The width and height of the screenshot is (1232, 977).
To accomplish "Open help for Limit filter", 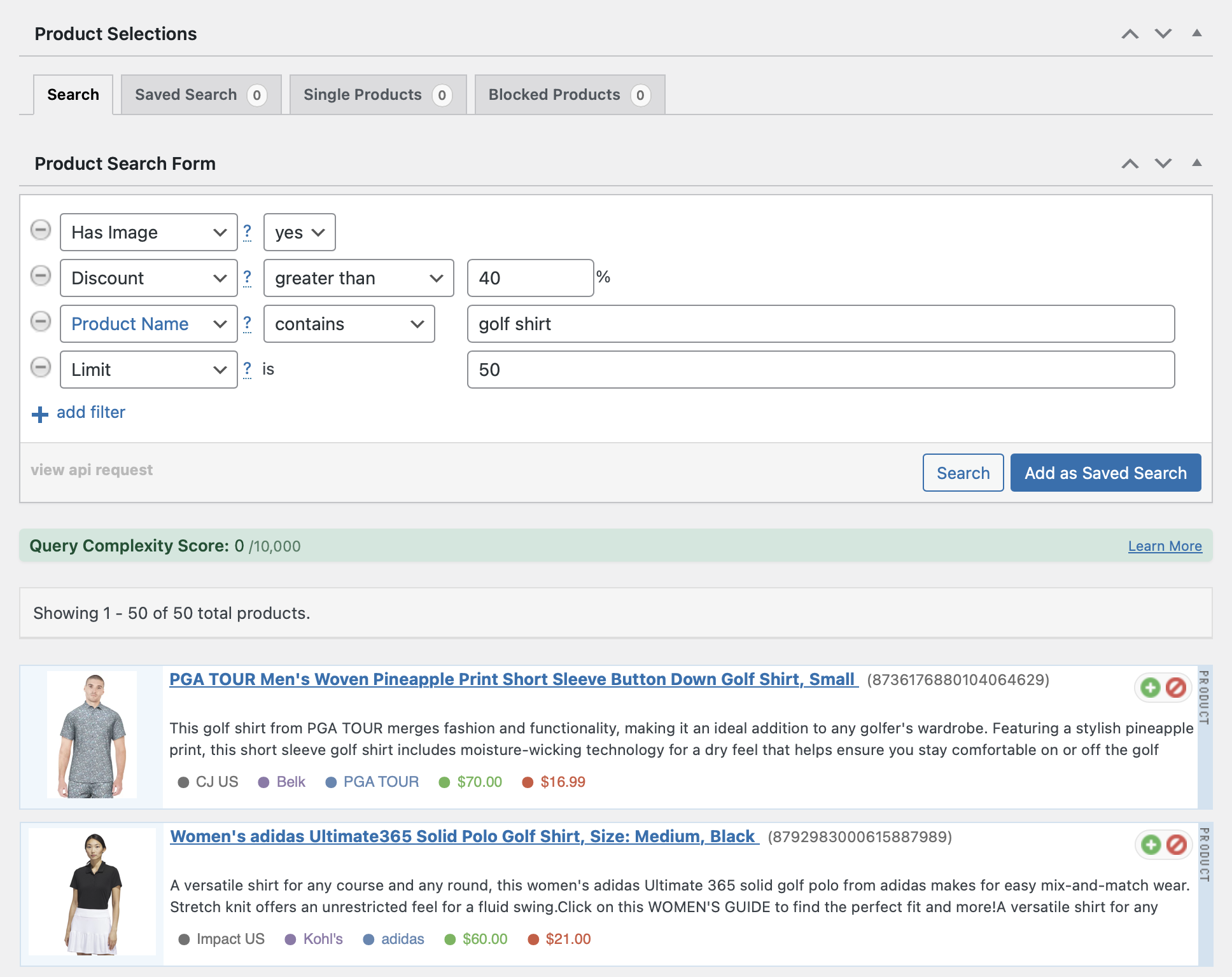I will 248,369.
